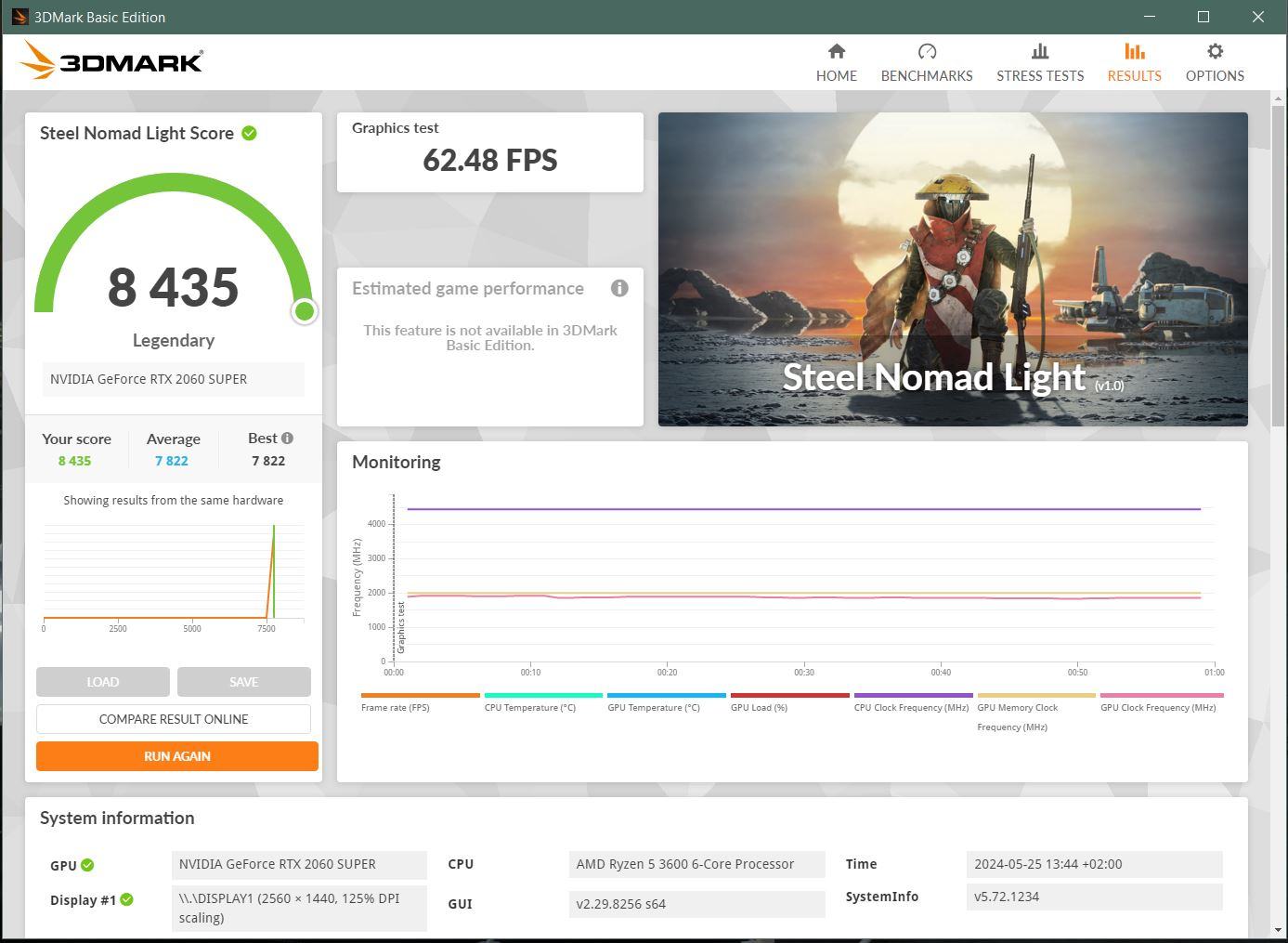This screenshot has width=1288, height=943.
Task: Click the scrollbar down arrow
Action: 1280,930
